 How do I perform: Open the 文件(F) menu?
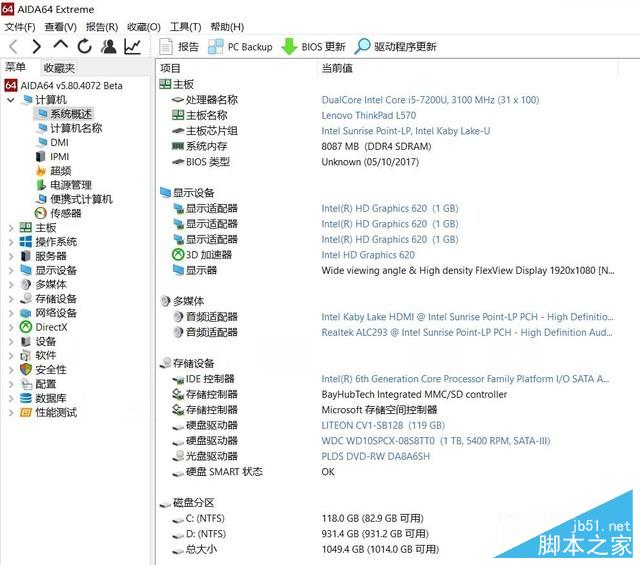tap(20, 27)
